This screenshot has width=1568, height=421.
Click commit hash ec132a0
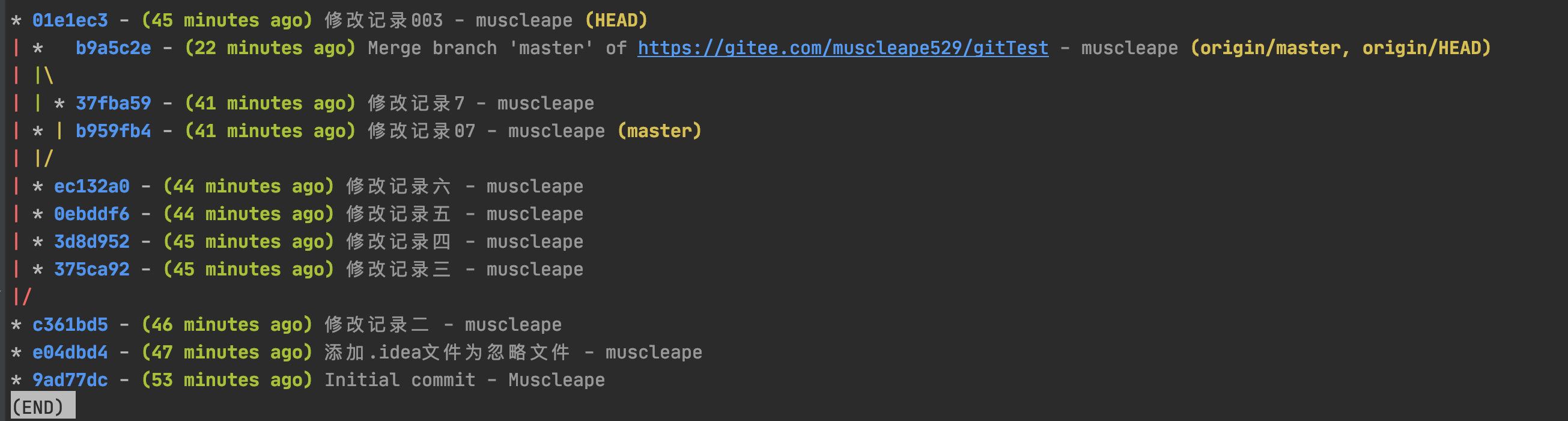pyautogui.click(x=91, y=186)
